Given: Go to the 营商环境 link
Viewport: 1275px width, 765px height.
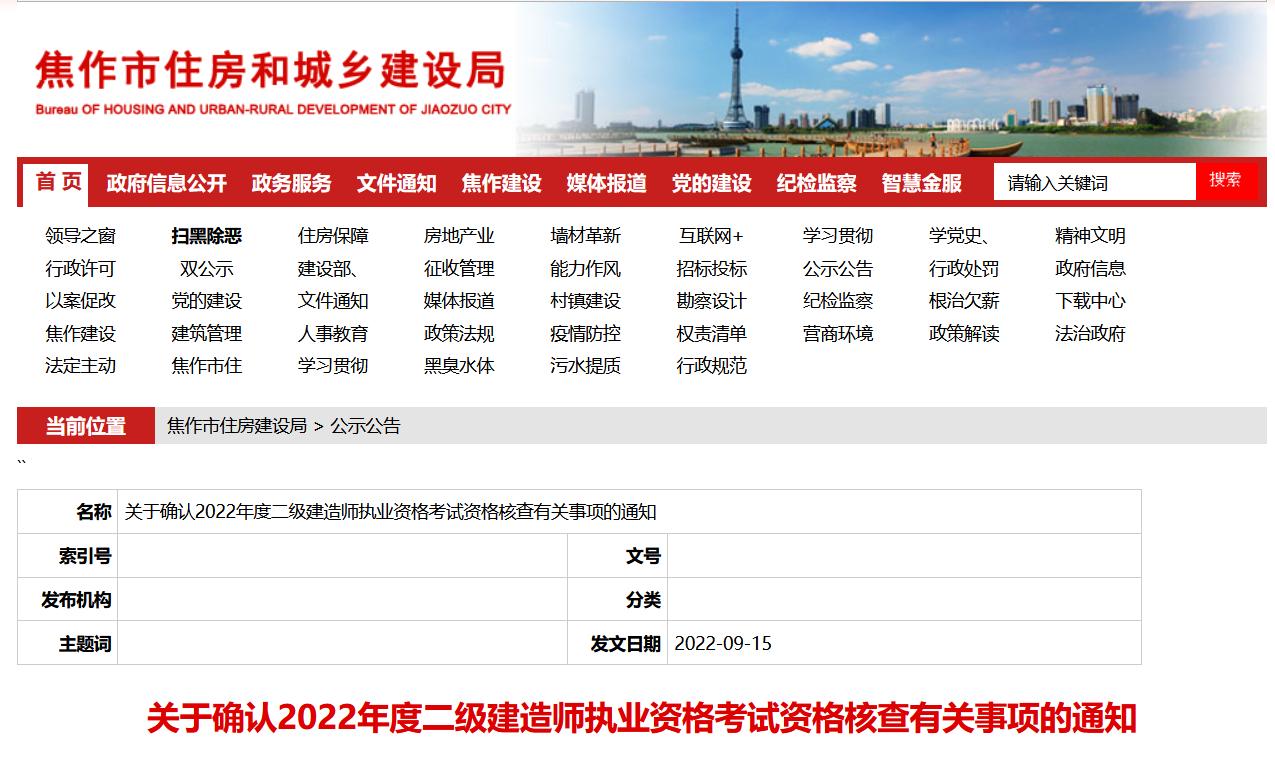Looking at the screenshot, I should click(x=838, y=334).
